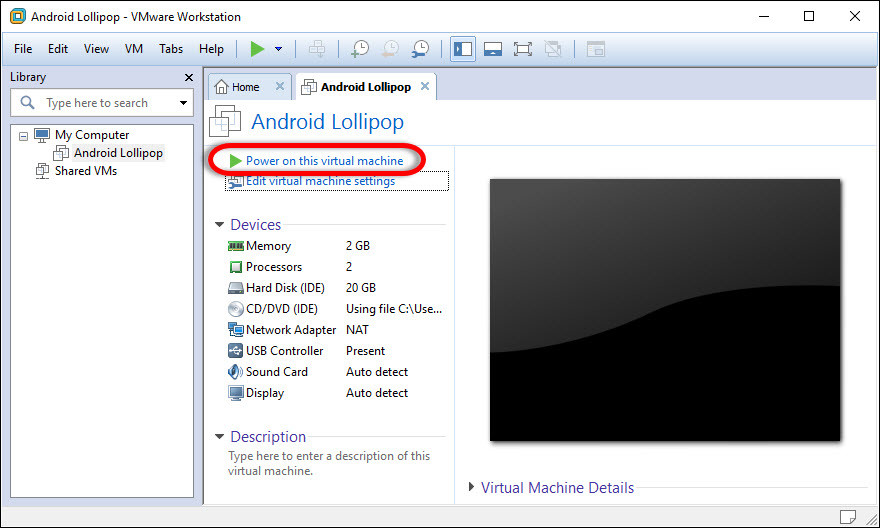Switch to the Home tab
The height and width of the screenshot is (528, 880).
click(x=246, y=87)
